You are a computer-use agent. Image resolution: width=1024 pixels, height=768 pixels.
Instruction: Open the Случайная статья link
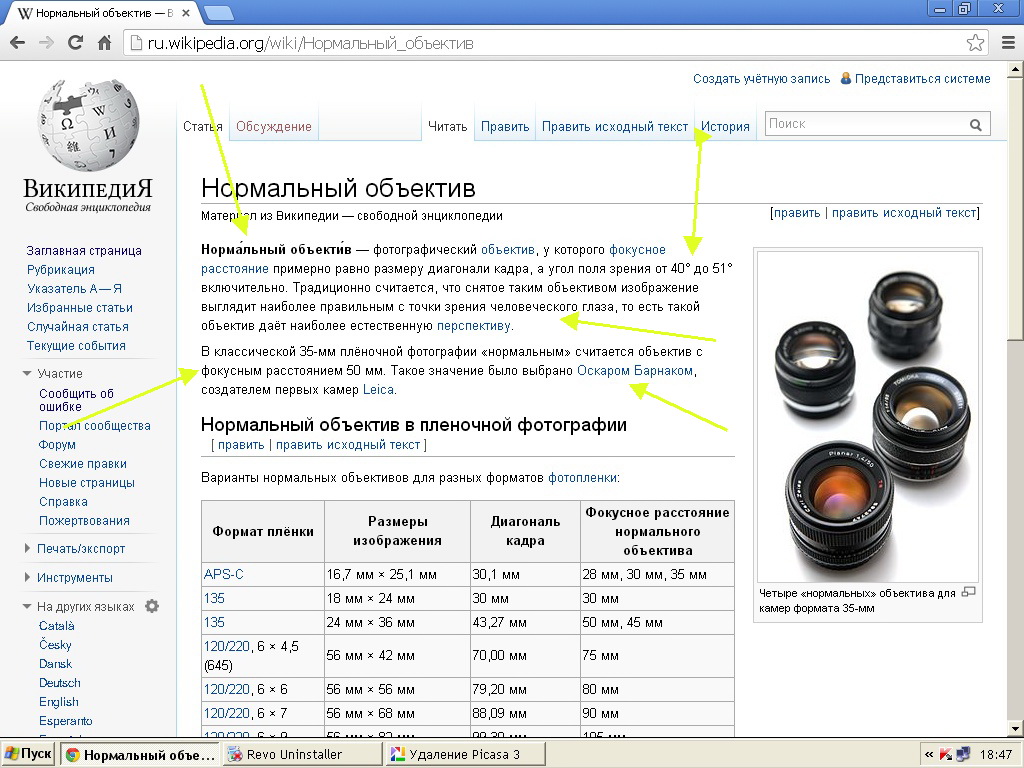click(x=78, y=327)
